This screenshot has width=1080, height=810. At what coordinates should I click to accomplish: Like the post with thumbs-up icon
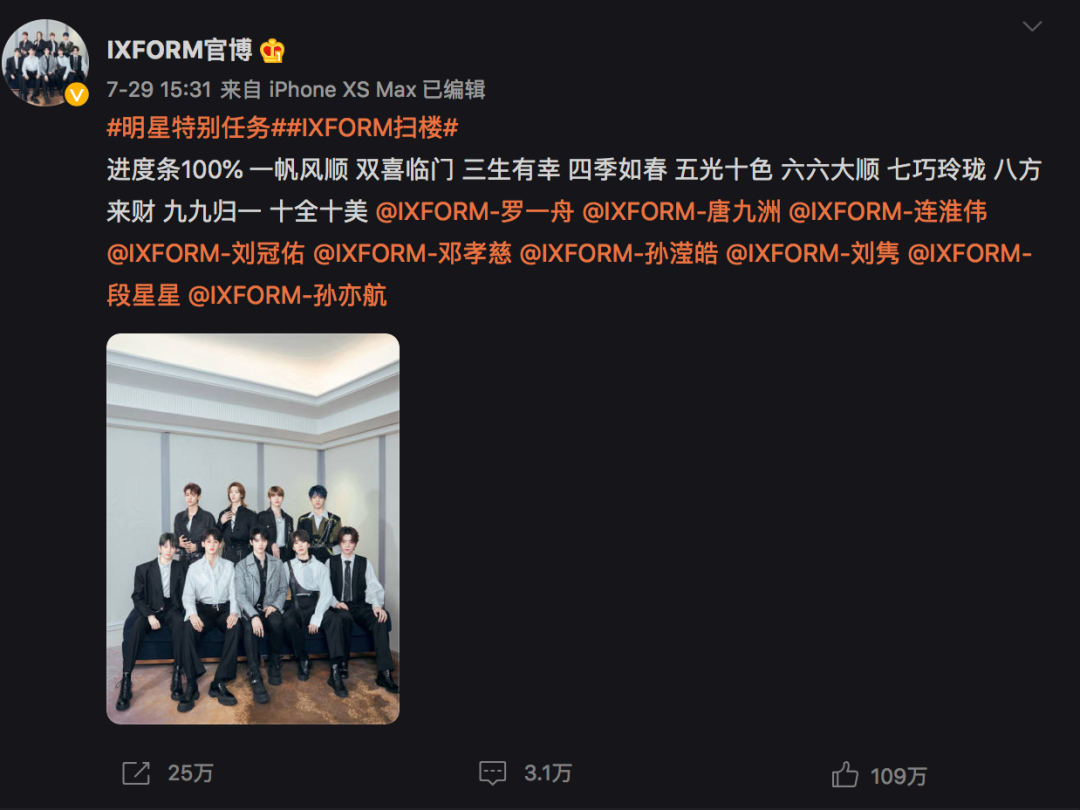coord(844,775)
